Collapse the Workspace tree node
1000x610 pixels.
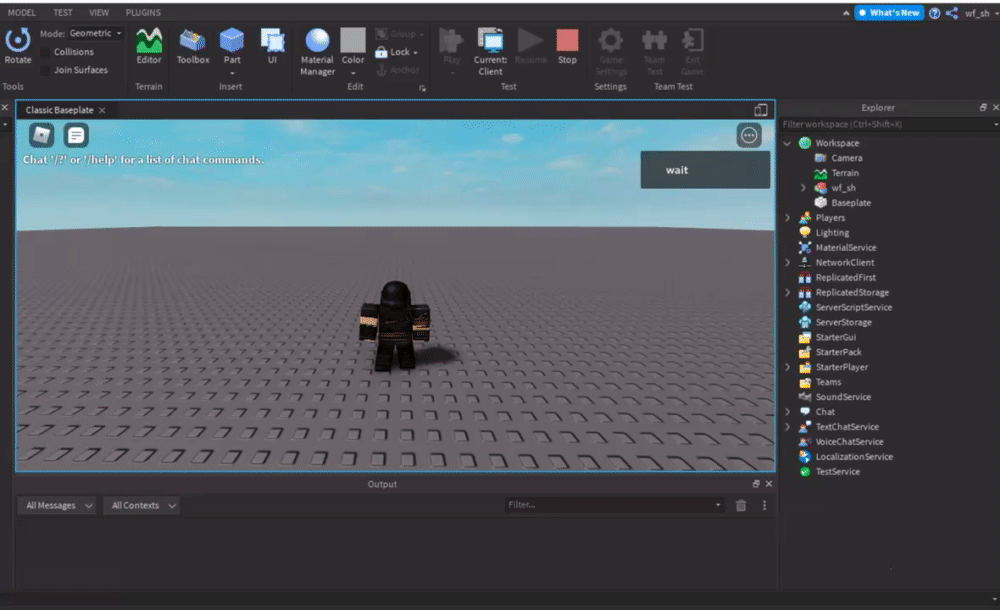point(787,143)
